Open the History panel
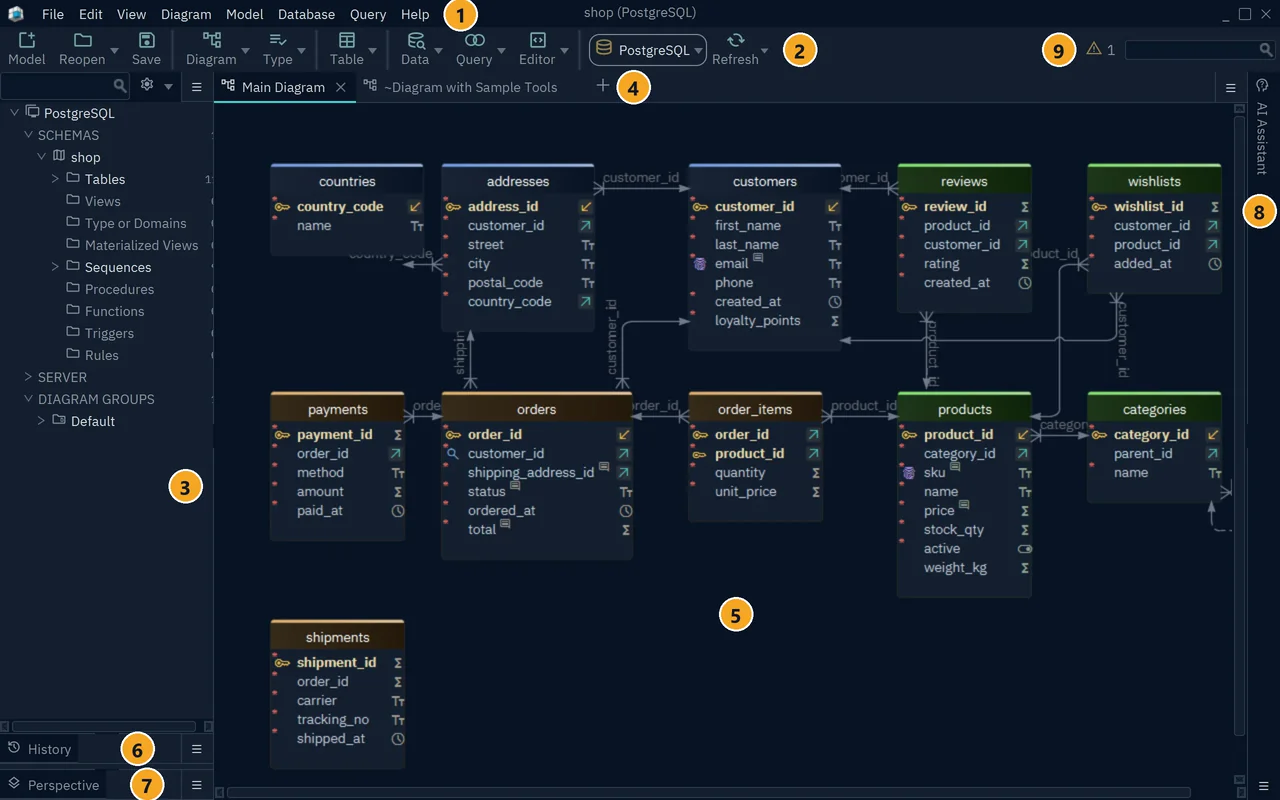Screen dimensions: 1280x800 tap(40, 749)
